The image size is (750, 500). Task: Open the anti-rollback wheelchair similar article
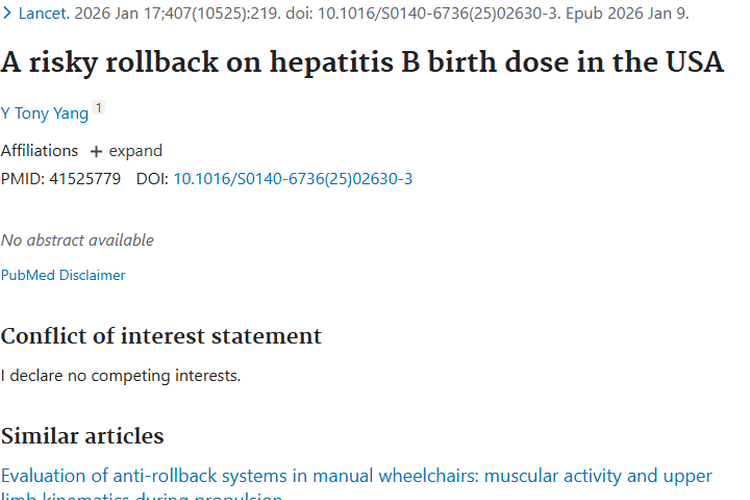click(356, 477)
